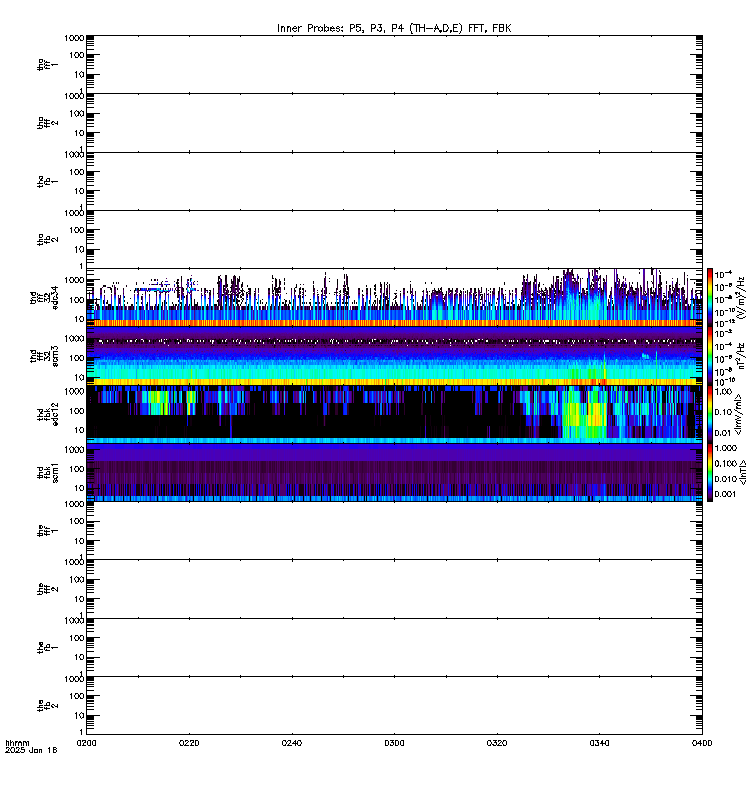The width and height of the screenshot is (750, 800).
Task: Click the 0300 time axis label
Action: point(394,743)
